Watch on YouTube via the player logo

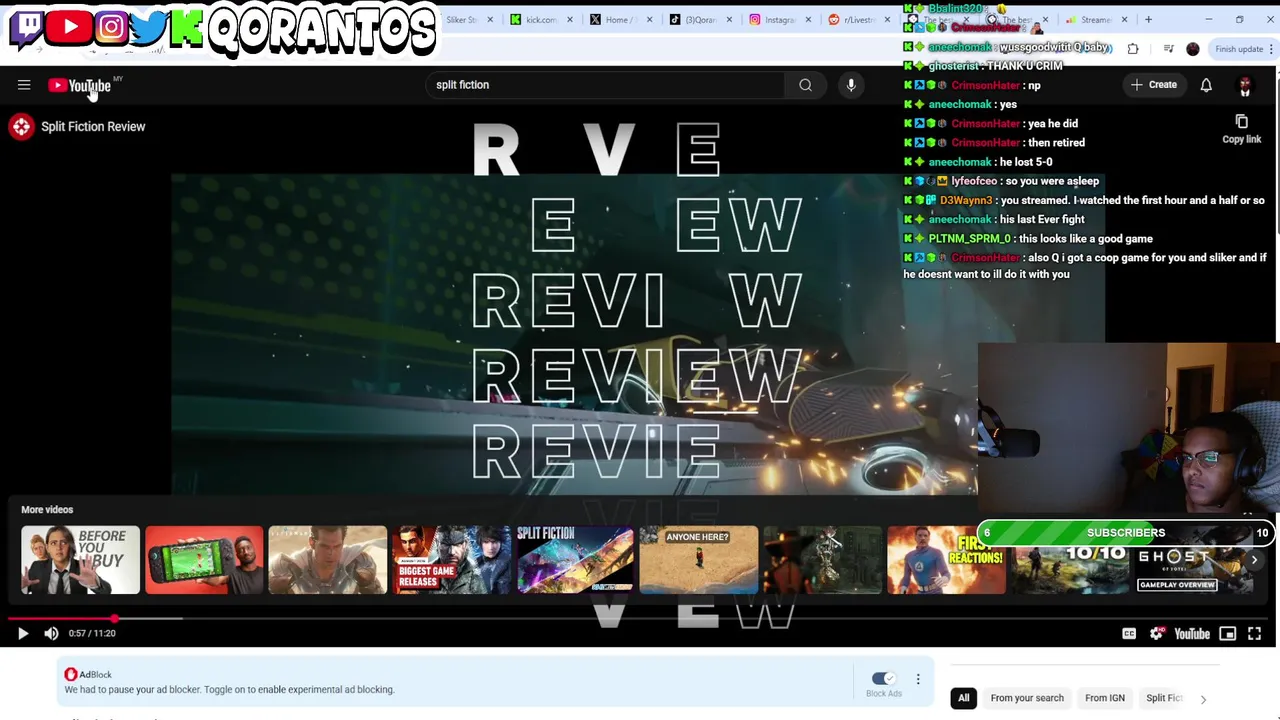point(1192,633)
